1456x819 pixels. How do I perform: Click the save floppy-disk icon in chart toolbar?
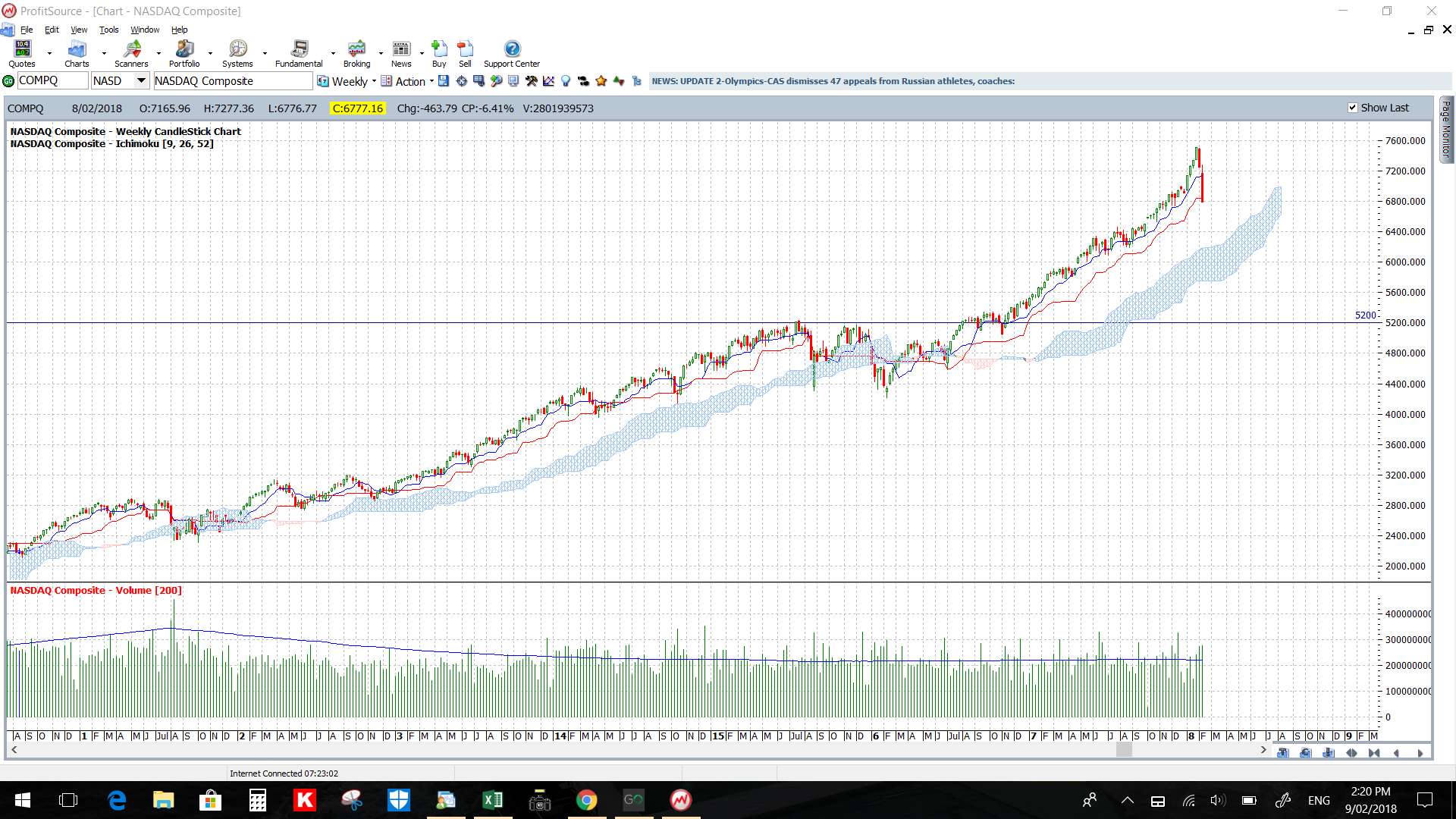coord(444,81)
